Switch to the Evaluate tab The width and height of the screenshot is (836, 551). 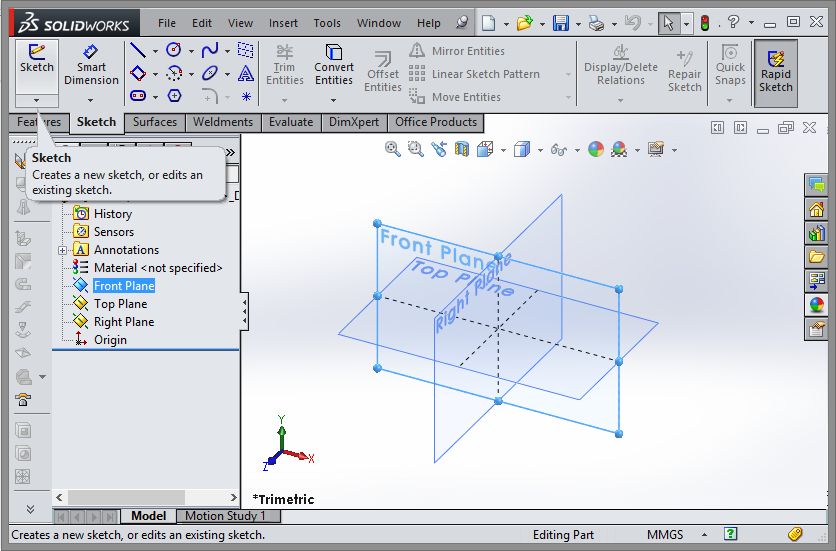pos(291,122)
